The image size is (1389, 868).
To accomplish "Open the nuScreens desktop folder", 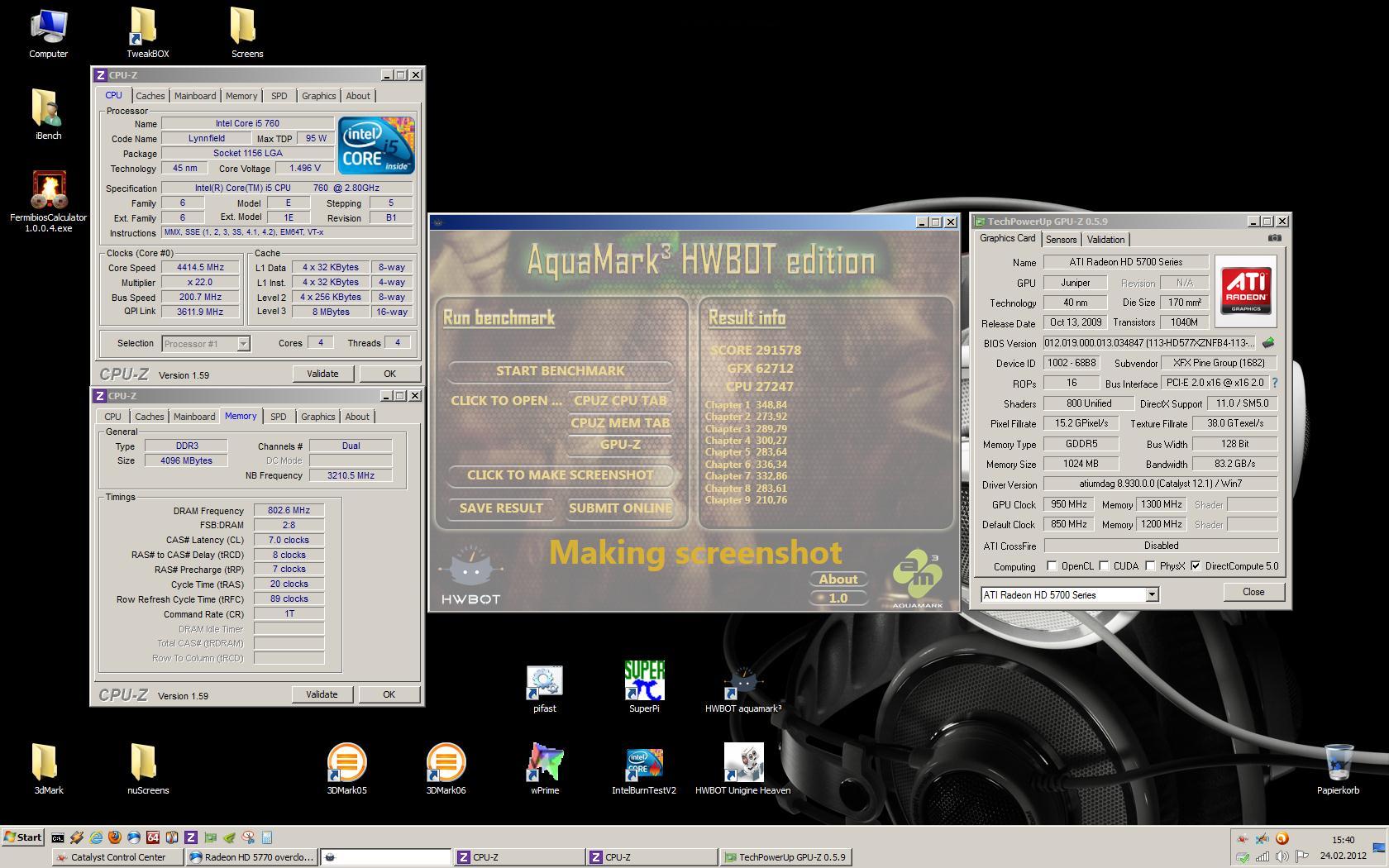I will coord(147,769).
